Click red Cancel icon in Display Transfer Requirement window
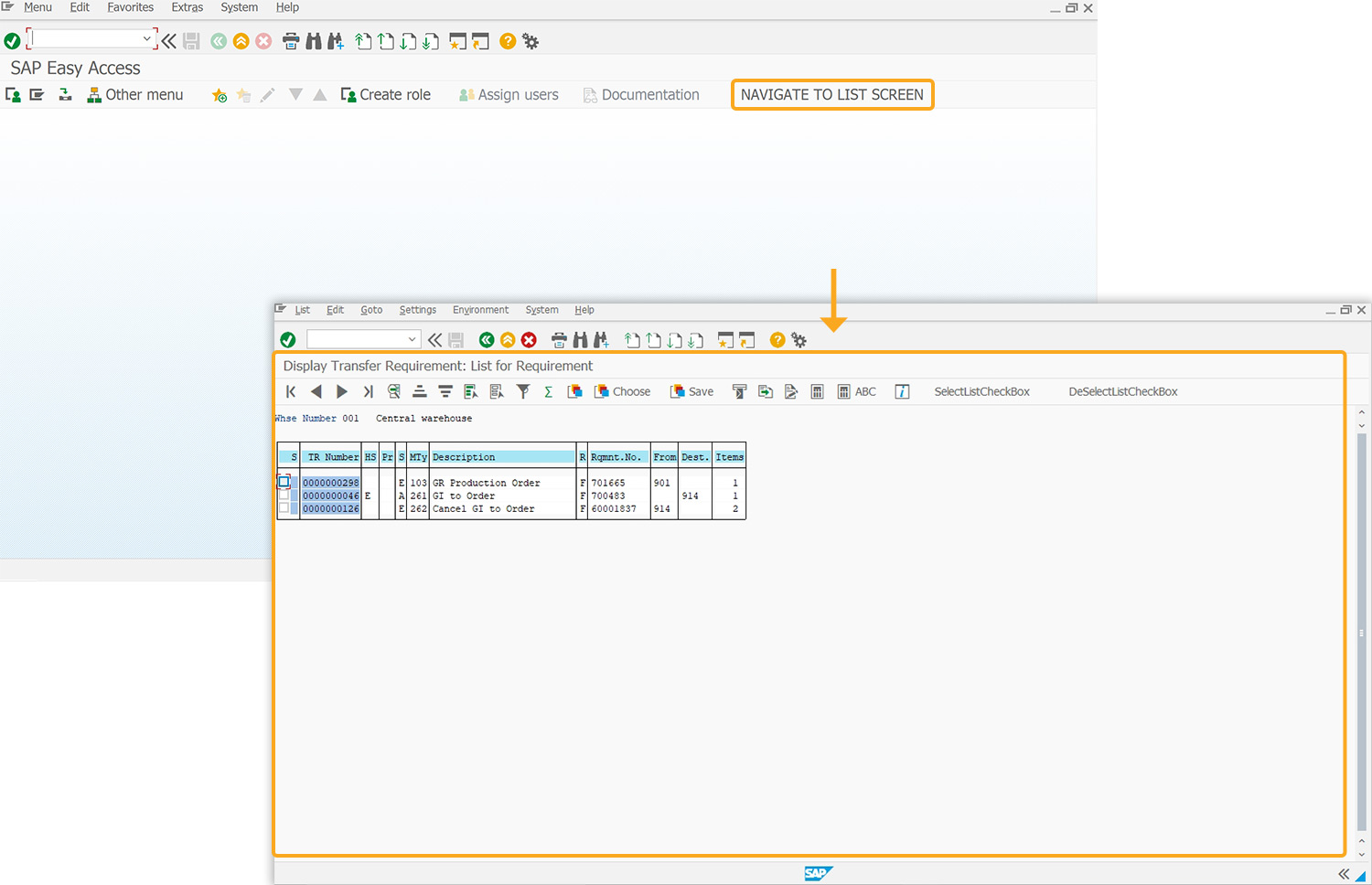 pos(529,340)
